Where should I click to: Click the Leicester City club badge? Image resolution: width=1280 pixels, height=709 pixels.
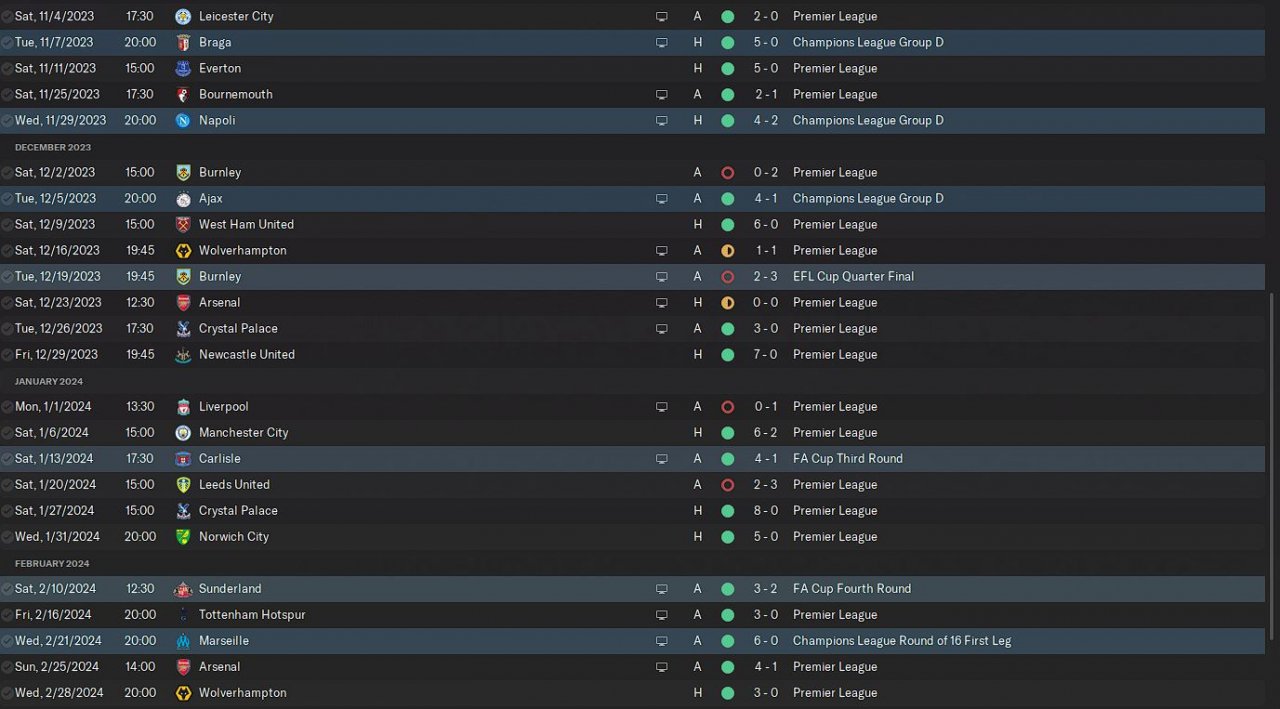(183, 16)
